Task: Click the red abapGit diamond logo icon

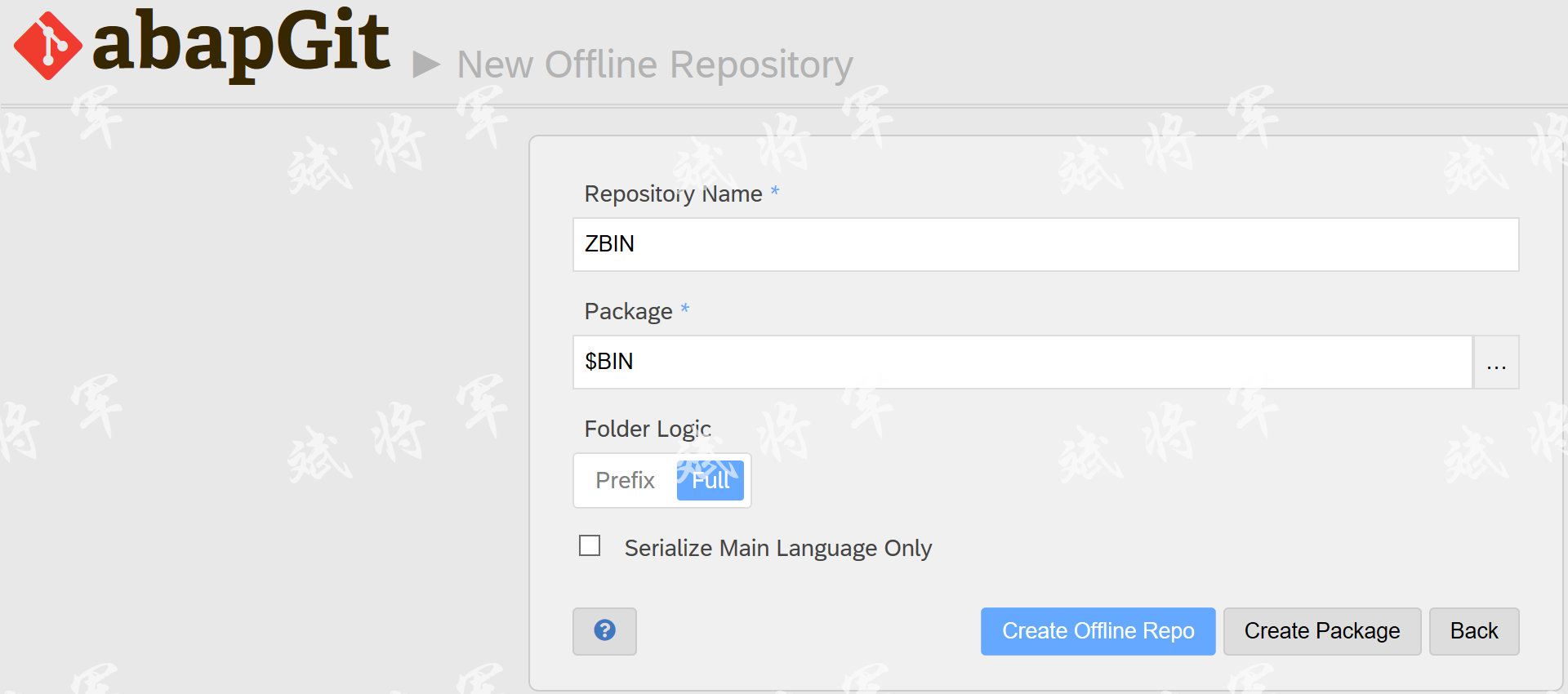Action: [x=47, y=46]
